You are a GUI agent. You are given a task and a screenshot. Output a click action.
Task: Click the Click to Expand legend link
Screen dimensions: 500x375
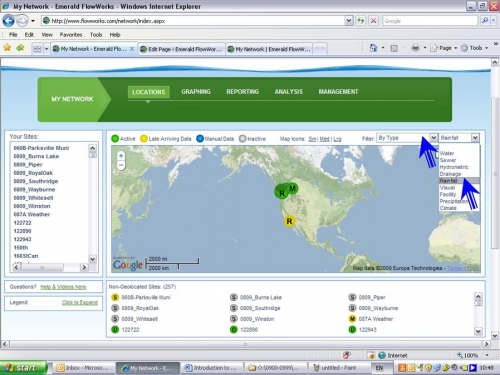[80, 302]
